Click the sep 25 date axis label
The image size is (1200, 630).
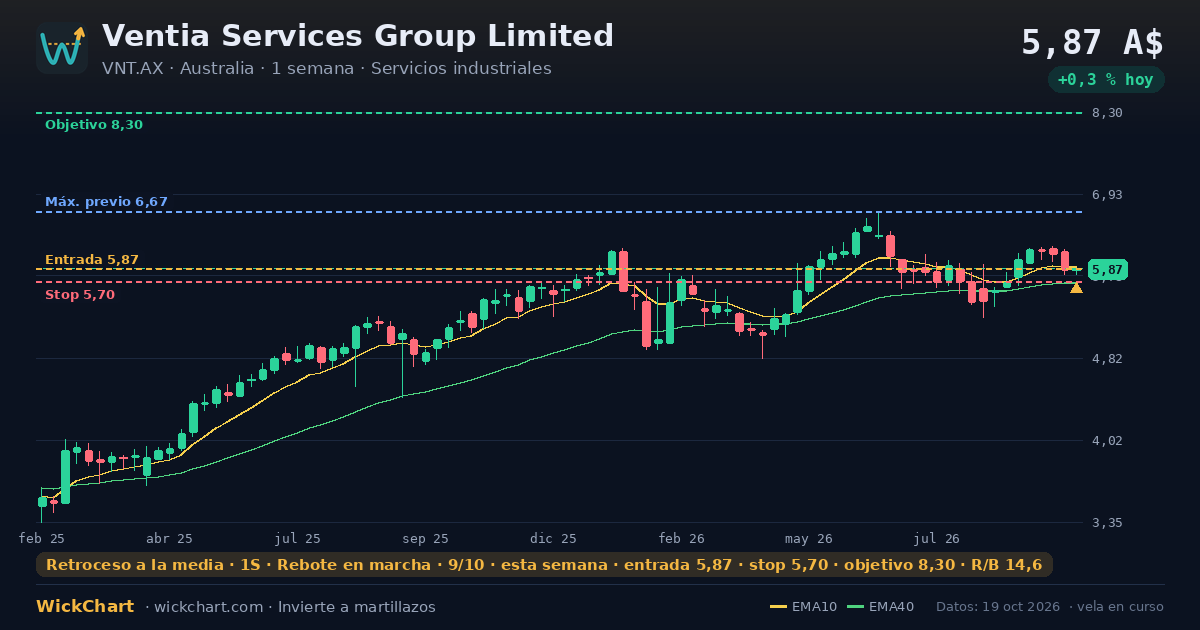click(x=426, y=539)
